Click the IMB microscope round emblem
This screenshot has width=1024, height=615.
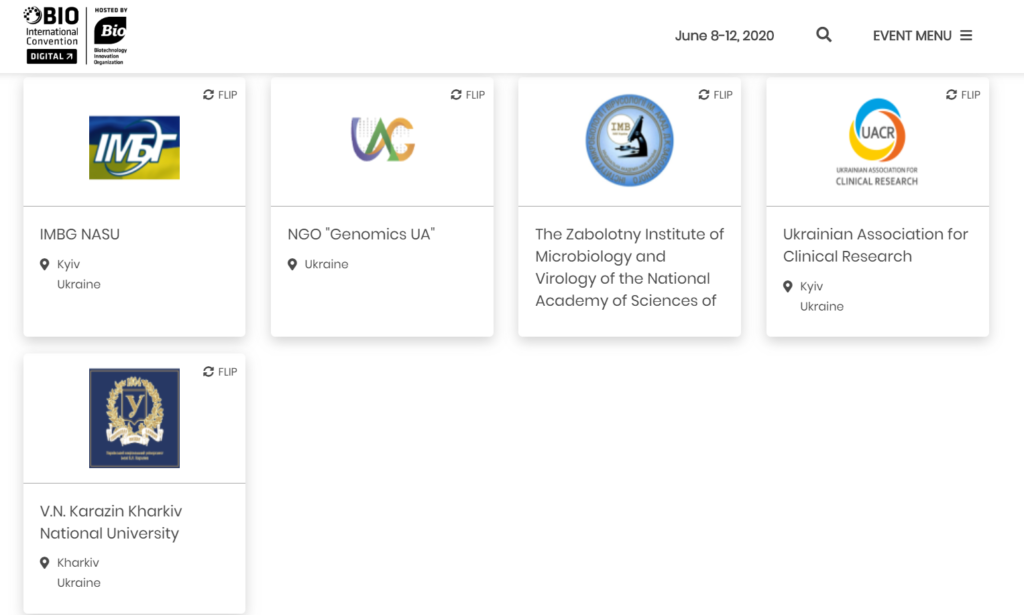pyautogui.click(x=630, y=140)
